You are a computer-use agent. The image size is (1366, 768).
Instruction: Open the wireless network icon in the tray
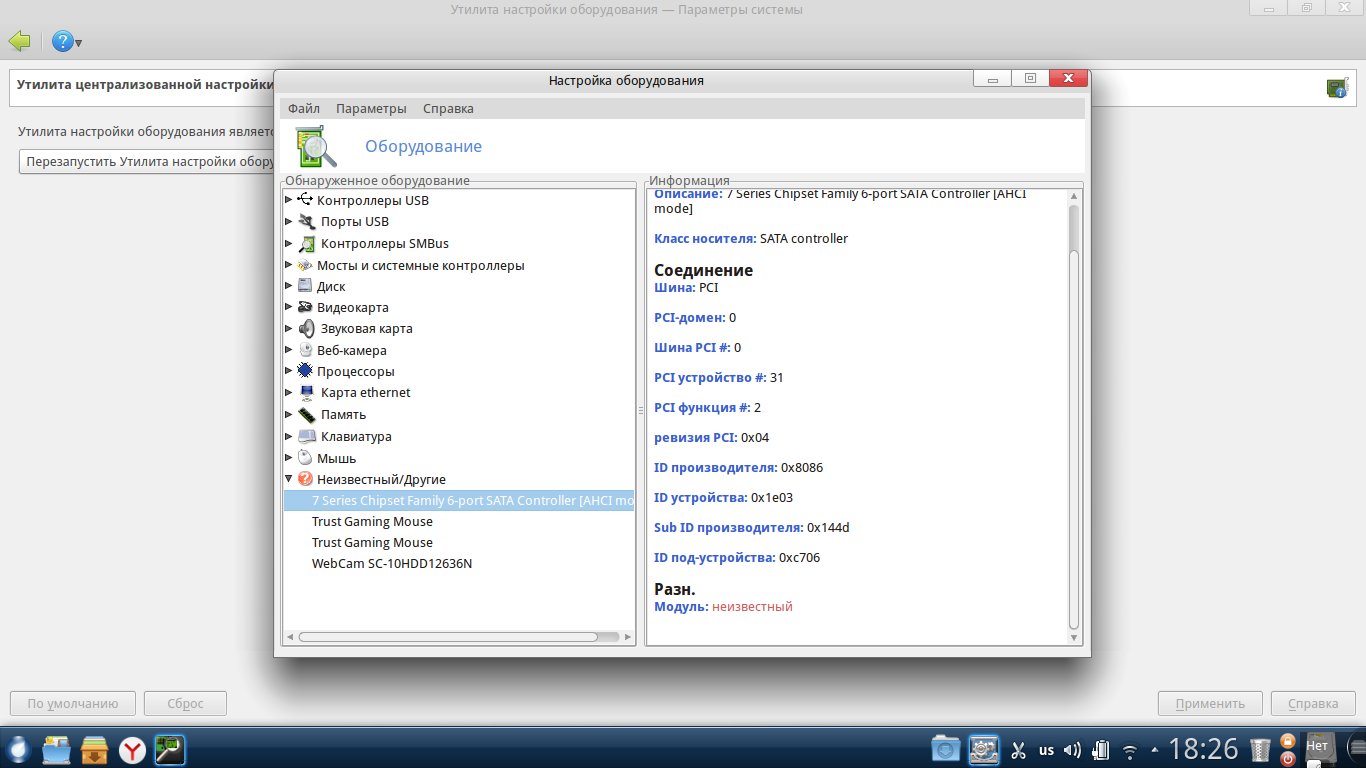tap(1130, 750)
